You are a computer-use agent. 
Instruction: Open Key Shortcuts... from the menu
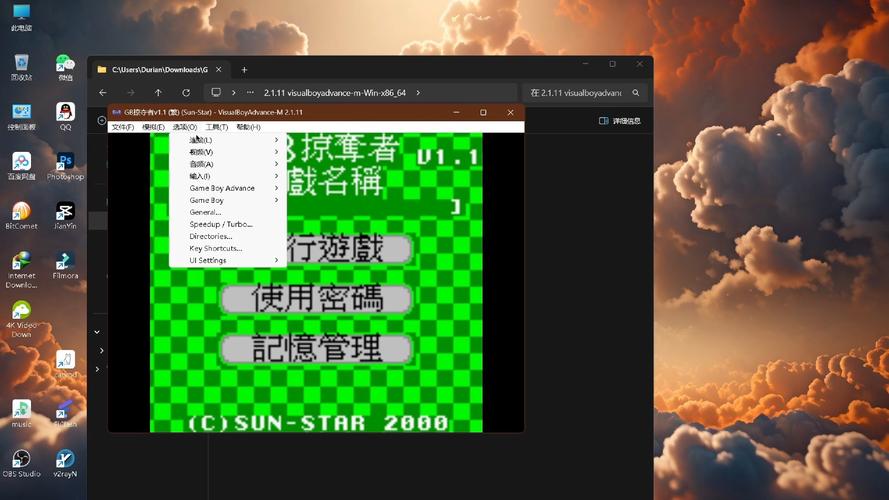[x=228, y=248]
